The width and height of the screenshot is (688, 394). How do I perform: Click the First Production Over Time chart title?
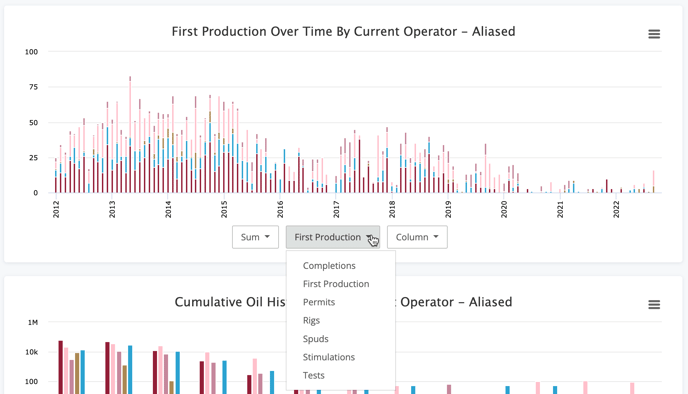tap(343, 32)
